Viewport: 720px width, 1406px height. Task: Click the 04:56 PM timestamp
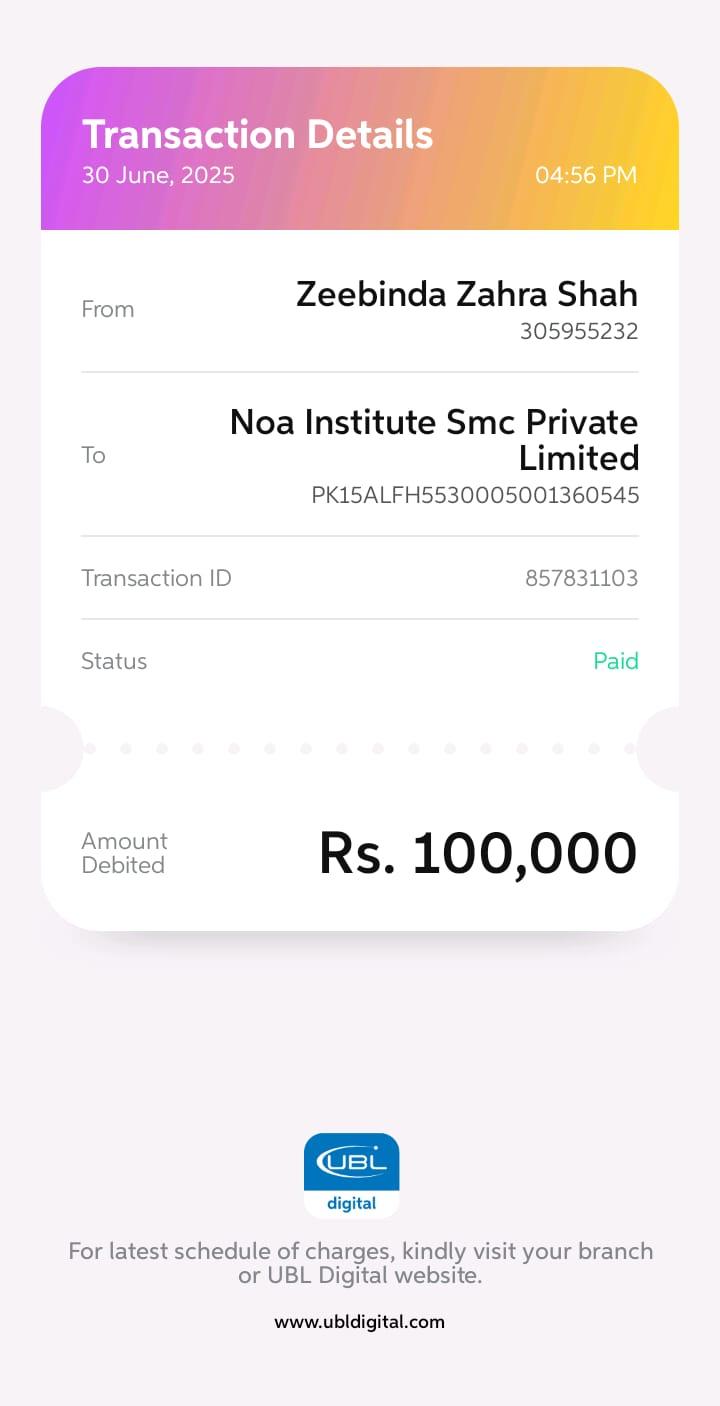[x=585, y=175]
